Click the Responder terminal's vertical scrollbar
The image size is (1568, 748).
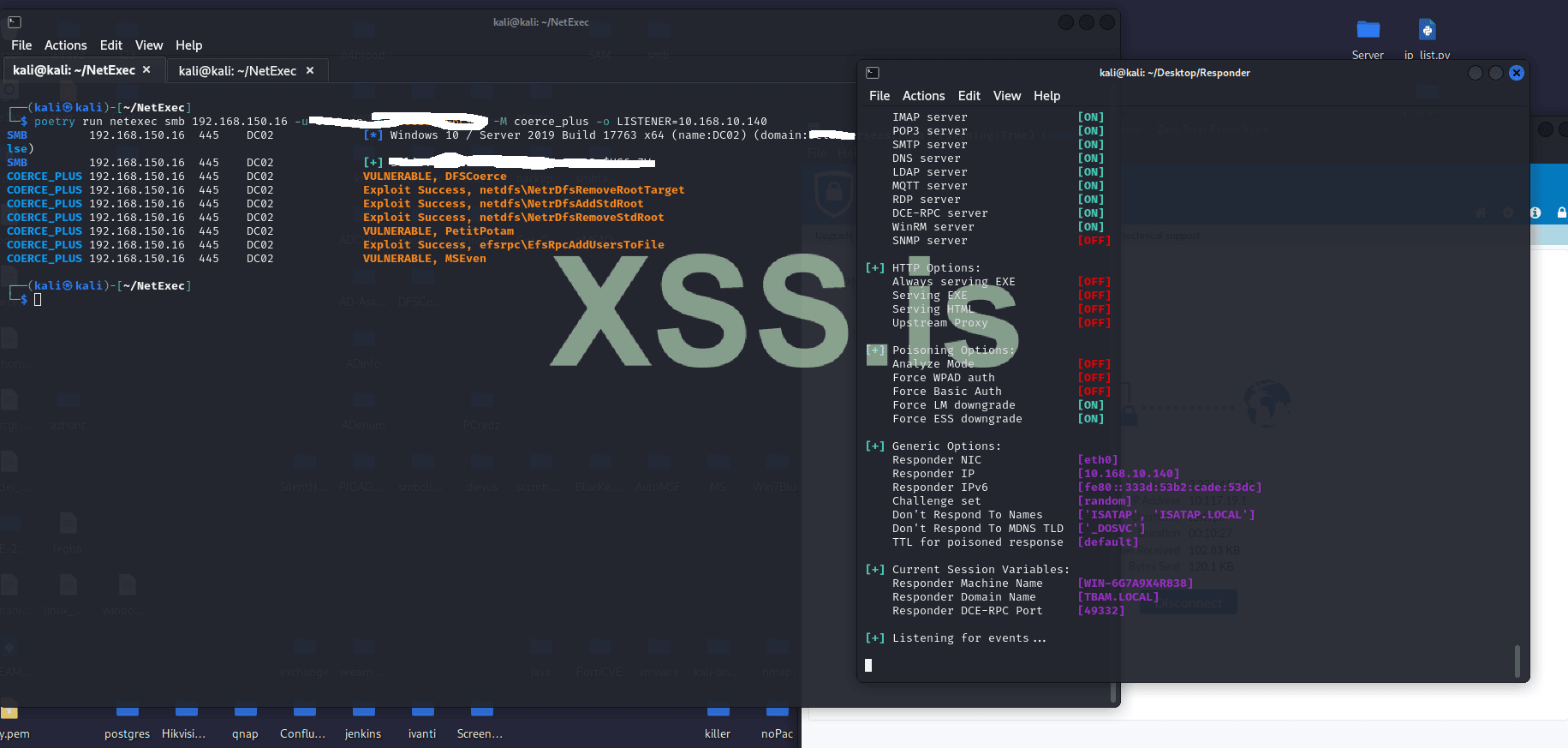1517,661
